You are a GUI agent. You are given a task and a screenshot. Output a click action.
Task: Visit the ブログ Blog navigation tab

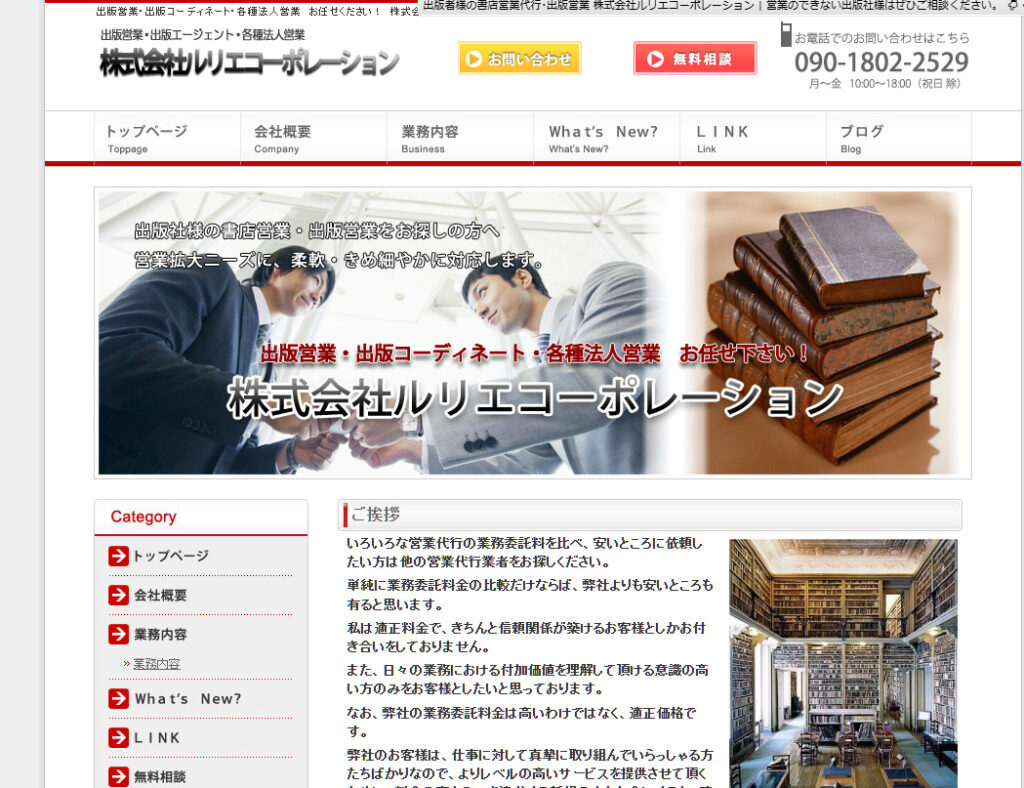[898, 138]
